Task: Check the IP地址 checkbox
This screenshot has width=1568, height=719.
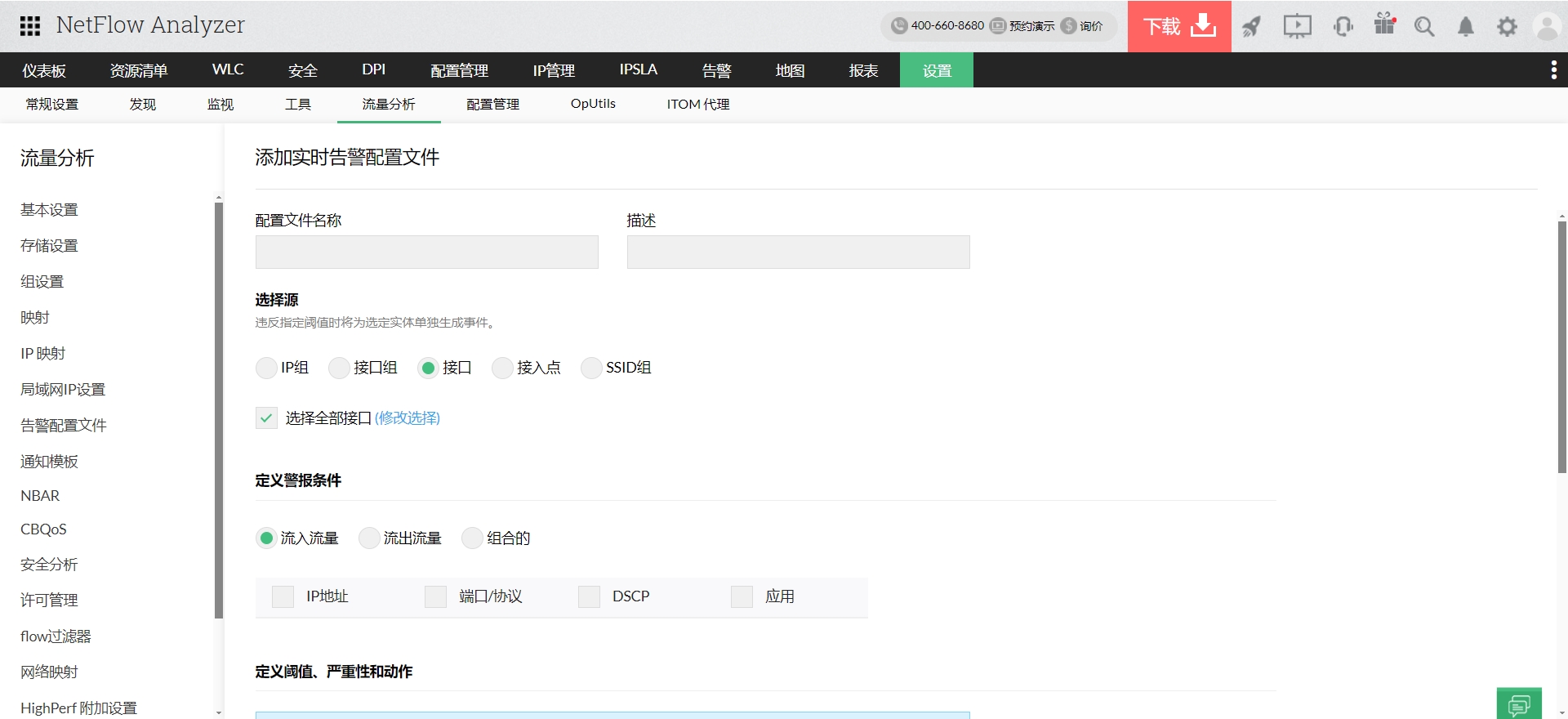Action: click(x=283, y=596)
